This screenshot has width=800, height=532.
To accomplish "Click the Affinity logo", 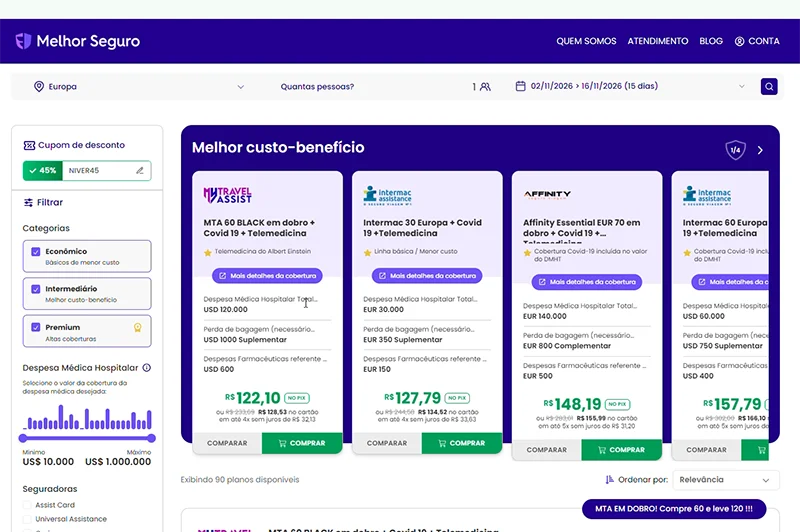I will pos(547,194).
